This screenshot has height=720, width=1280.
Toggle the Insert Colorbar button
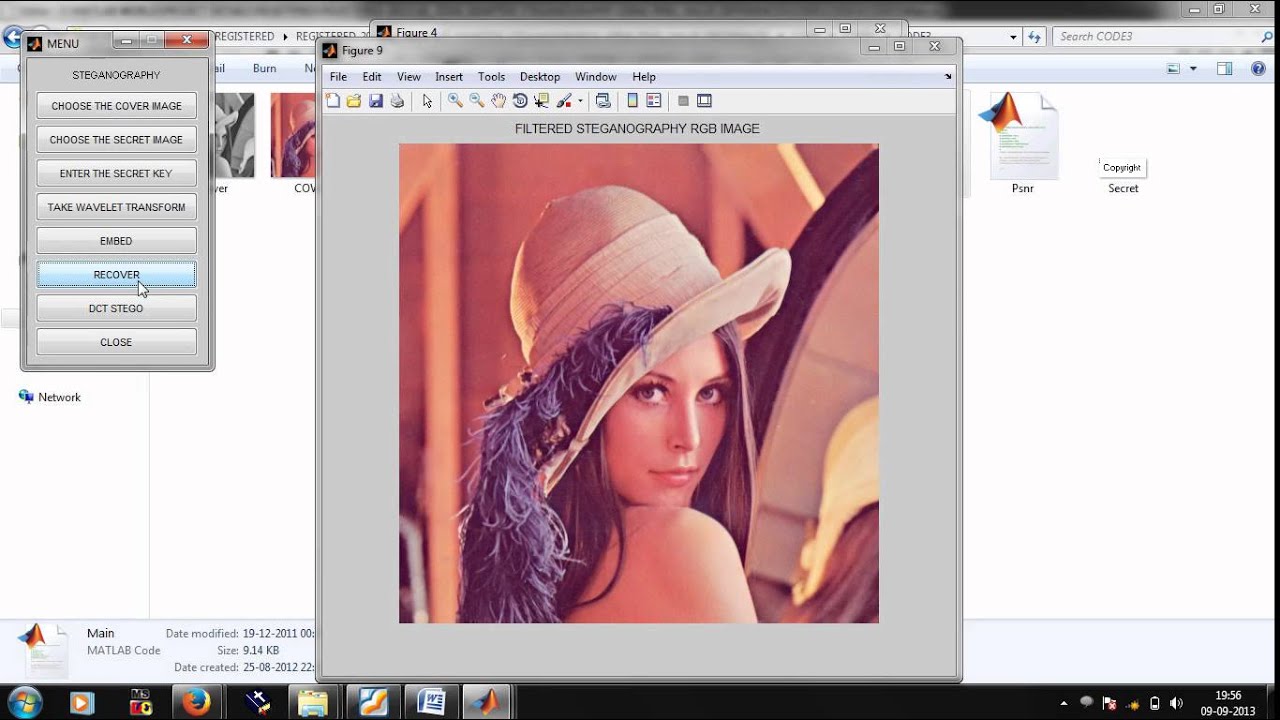coord(632,101)
